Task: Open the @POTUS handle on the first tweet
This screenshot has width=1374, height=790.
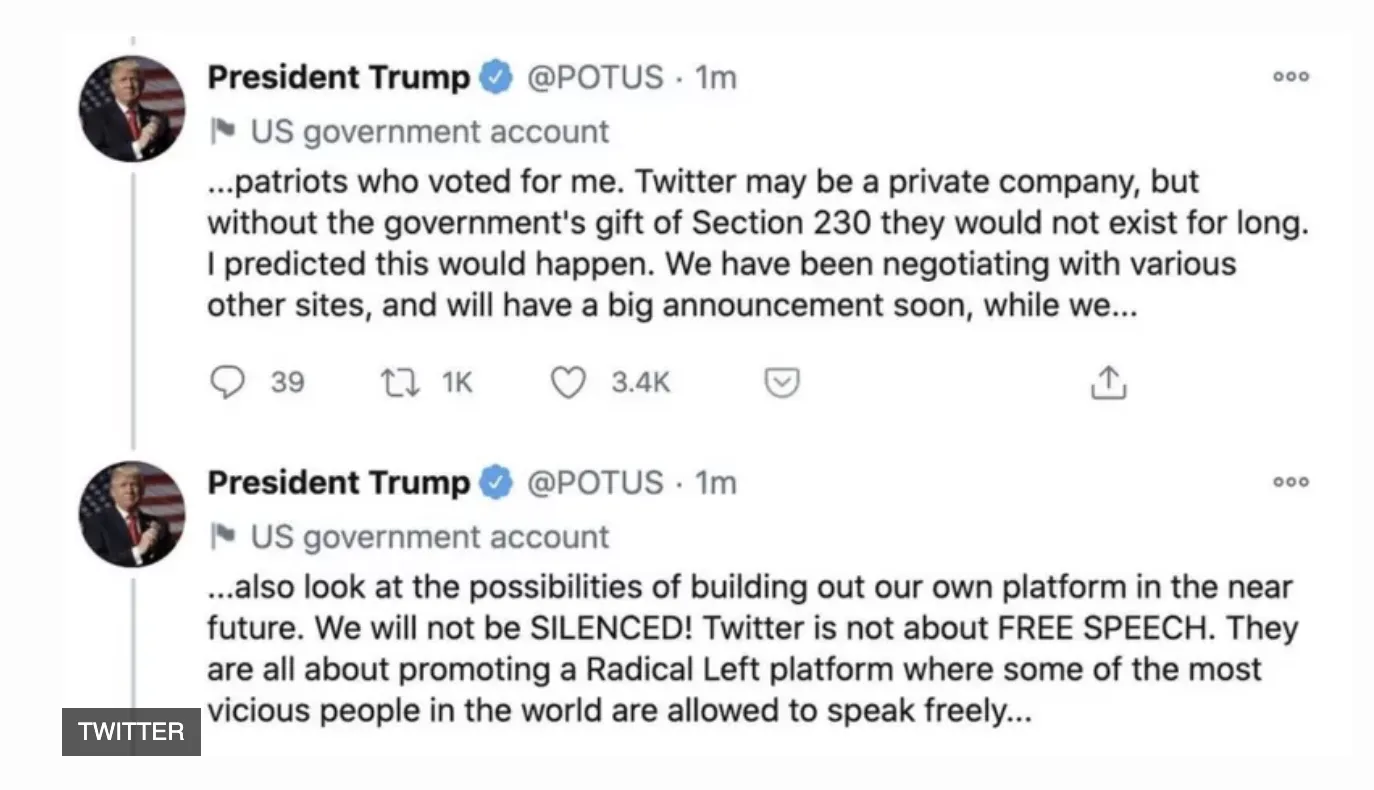Action: click(x=594, y=77)
